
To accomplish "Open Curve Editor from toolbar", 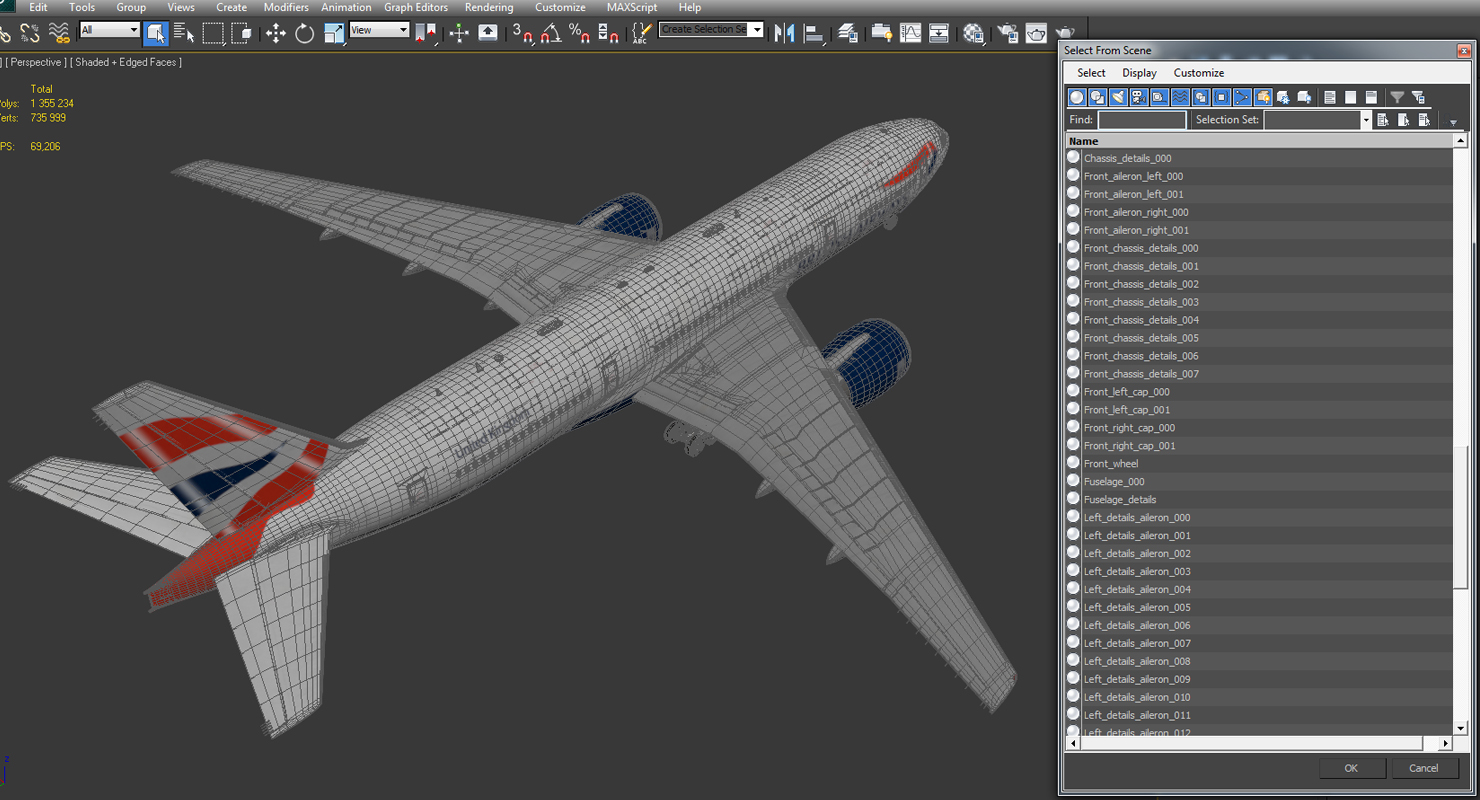I will point(910,33).
